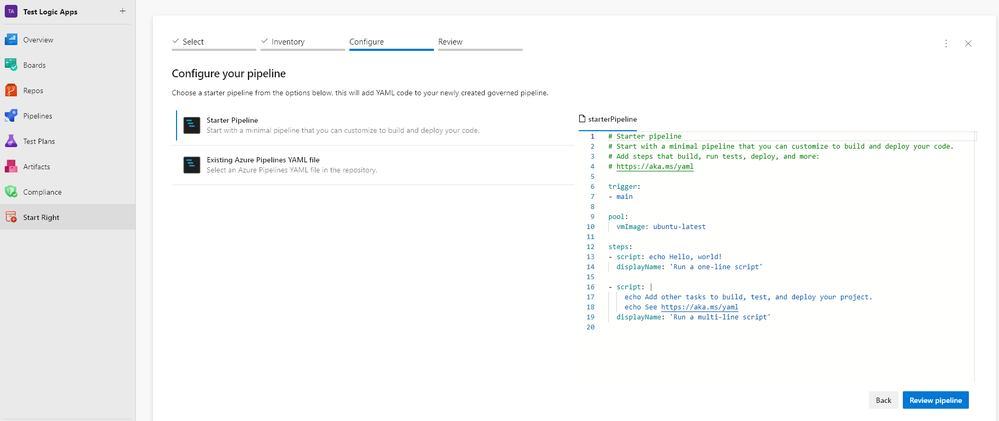The image size is (999, 421).
Task: Click 'Choose a starter pipeline' instruction text
Action: pos(360,93)
